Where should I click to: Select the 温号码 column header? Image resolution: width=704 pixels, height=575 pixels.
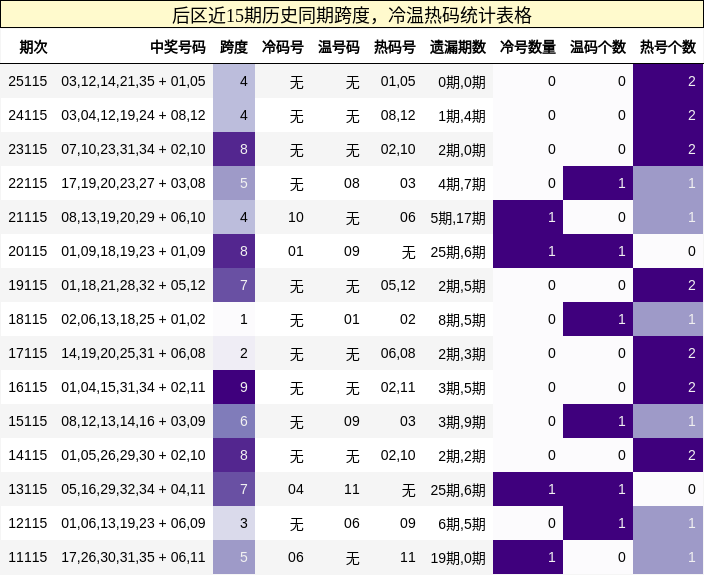(x=339, y=47)
